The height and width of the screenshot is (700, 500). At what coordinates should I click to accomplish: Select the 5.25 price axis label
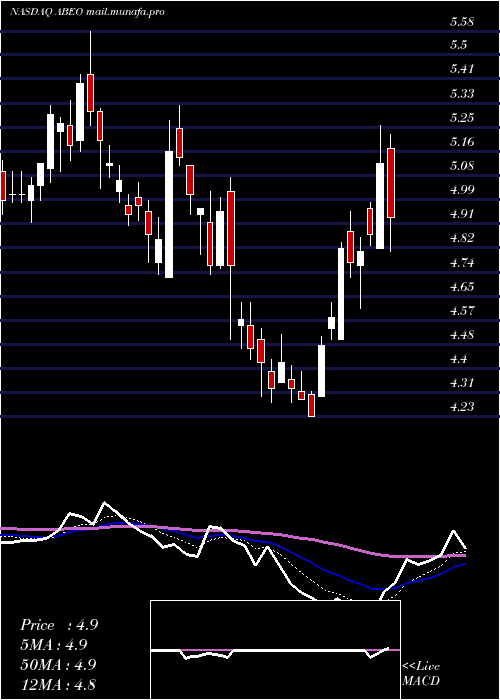pos(462,118)
